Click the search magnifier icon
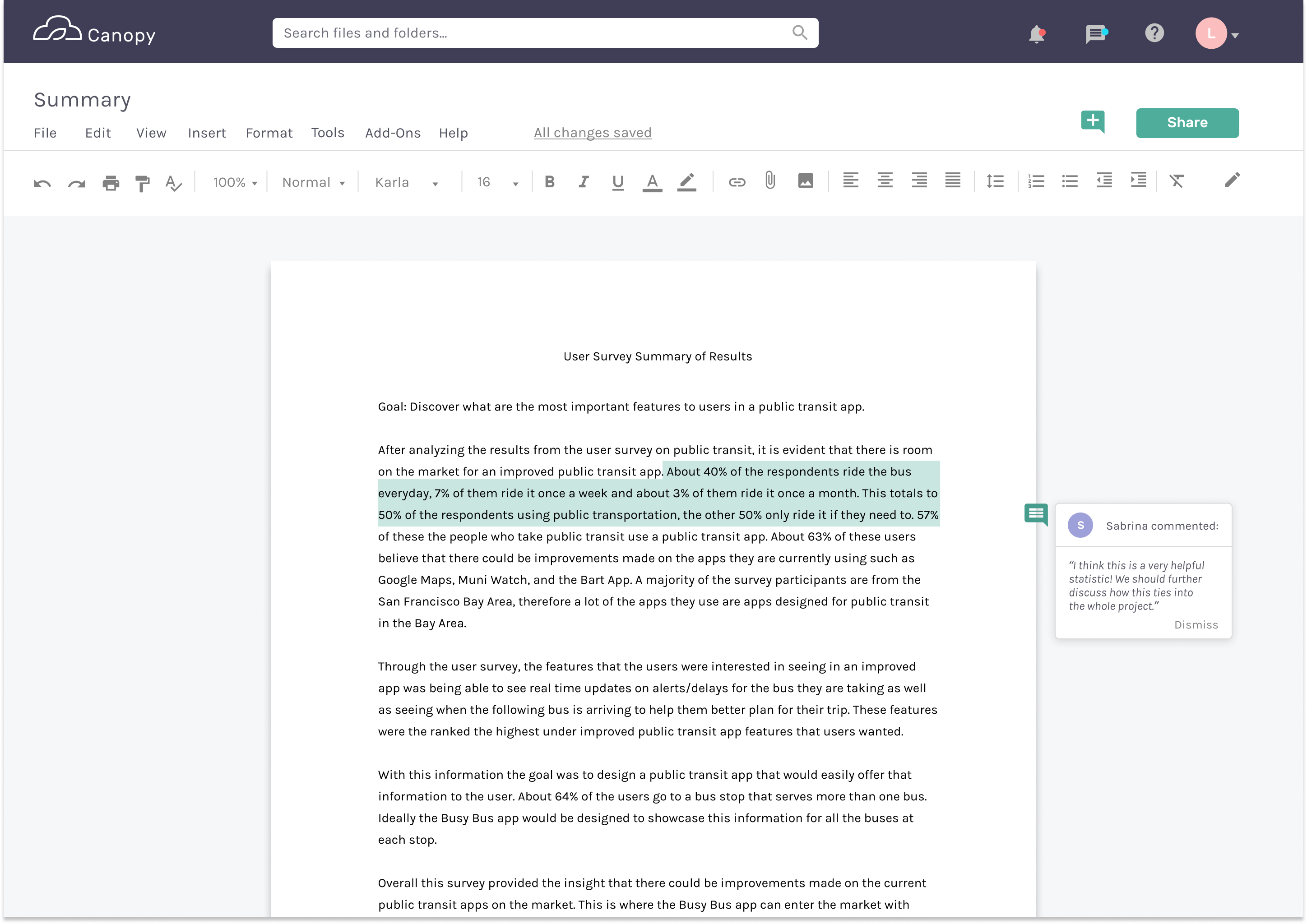The height and width of the screenshot is (924, 1307). coord(799,32)
